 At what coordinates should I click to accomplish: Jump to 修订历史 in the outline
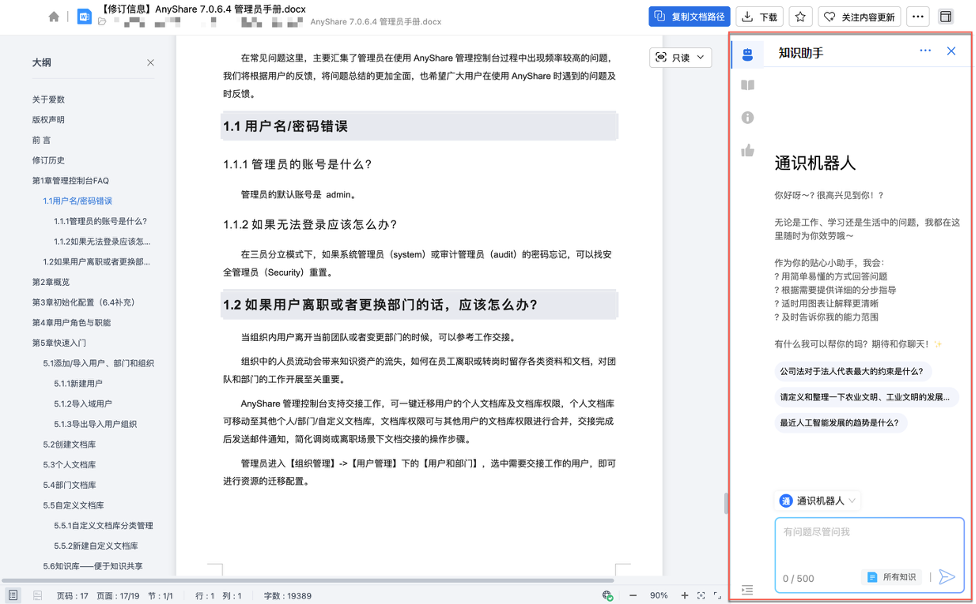[x=49, y=160]
